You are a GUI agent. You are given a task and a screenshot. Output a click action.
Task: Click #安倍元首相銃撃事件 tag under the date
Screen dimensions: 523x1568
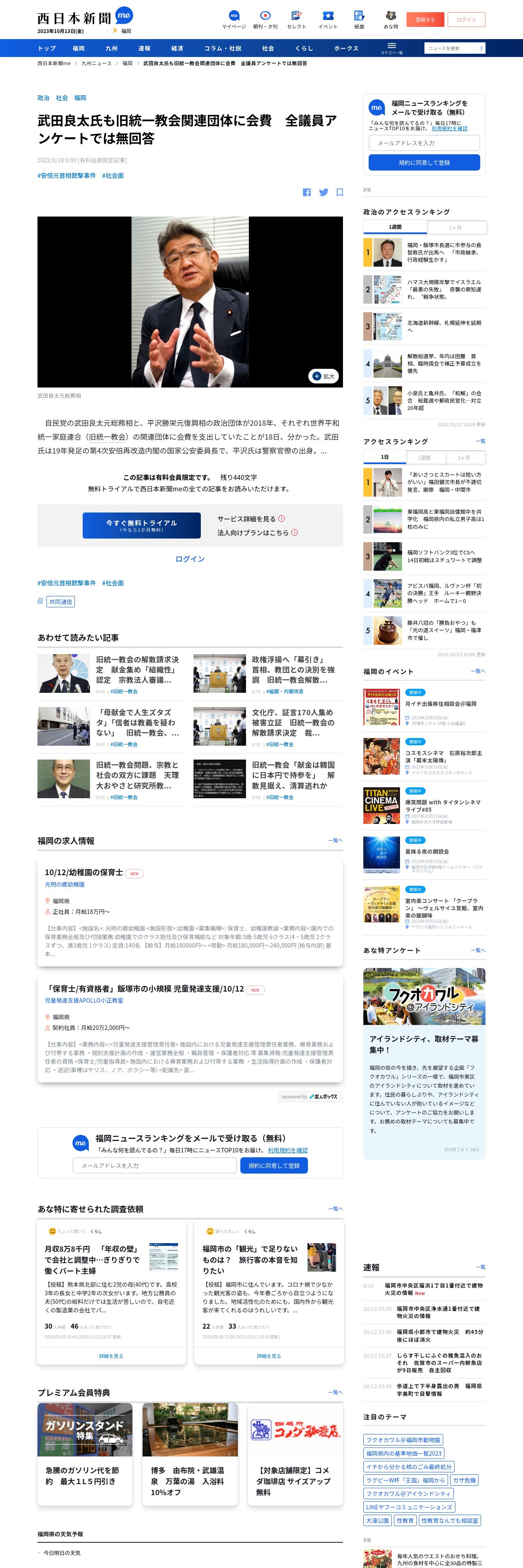coord(67,175)
